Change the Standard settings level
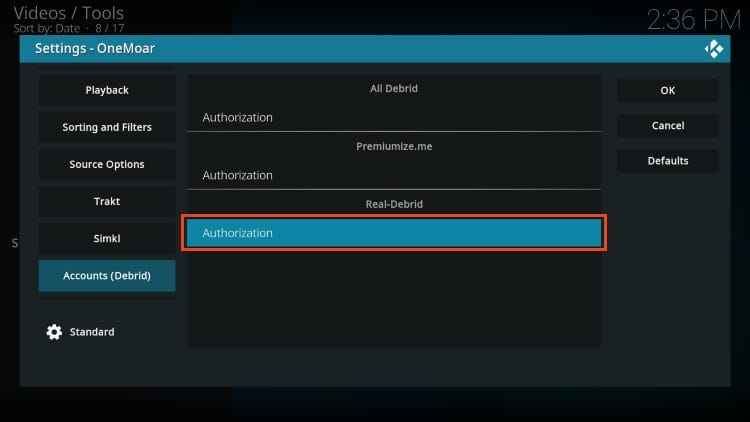This screenshot has height=422, width=750. [92, 332]
